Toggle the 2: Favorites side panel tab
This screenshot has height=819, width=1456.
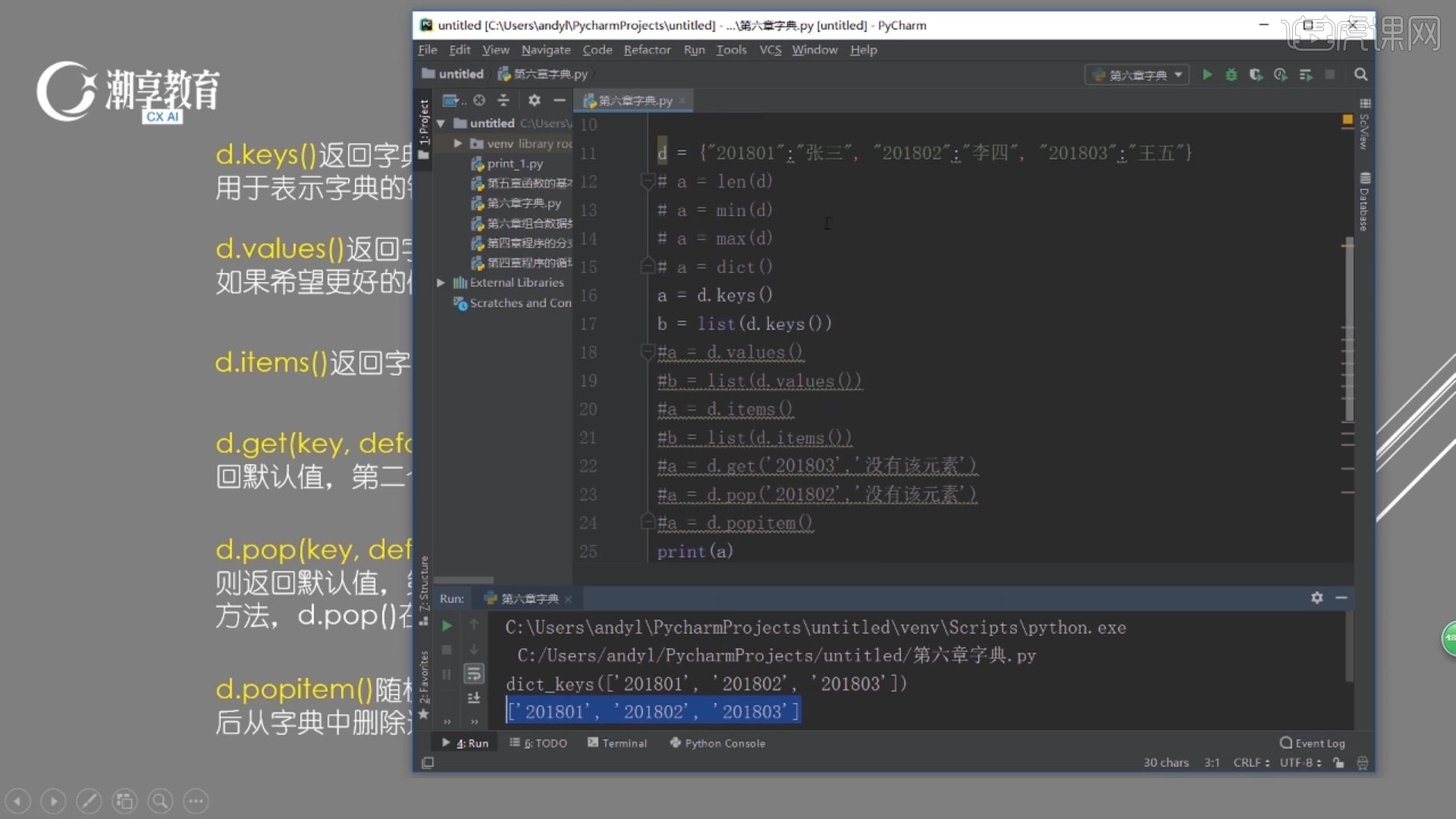tap(424, 684)
